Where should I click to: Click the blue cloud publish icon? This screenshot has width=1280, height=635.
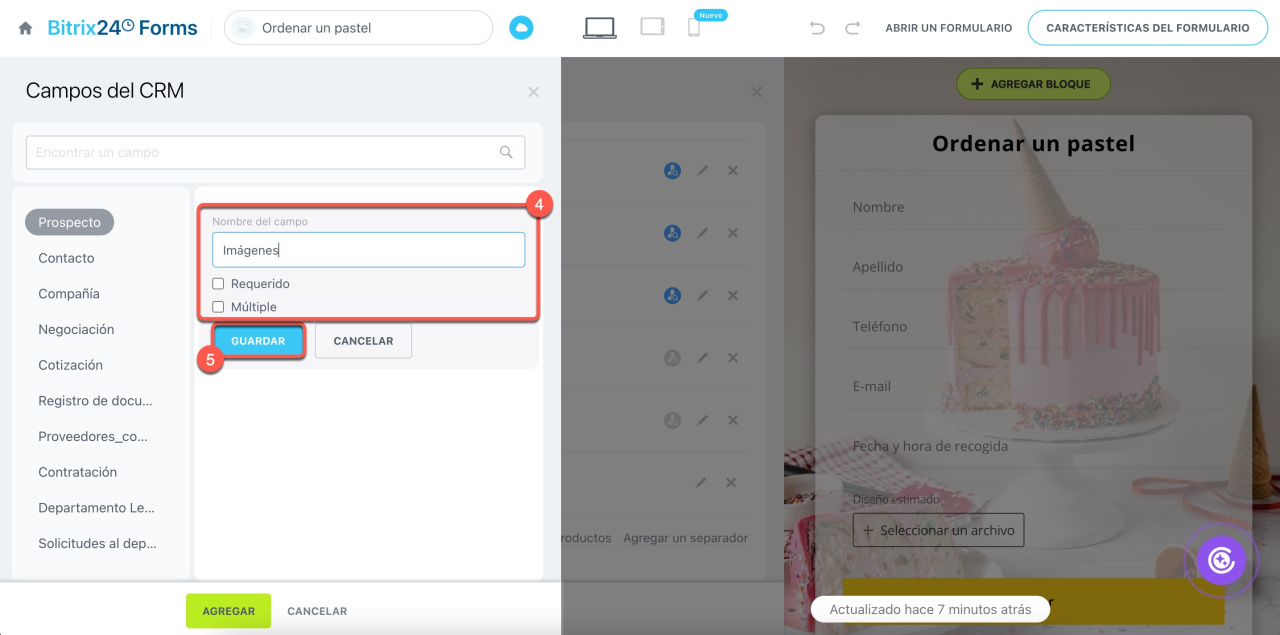point(521,28)
